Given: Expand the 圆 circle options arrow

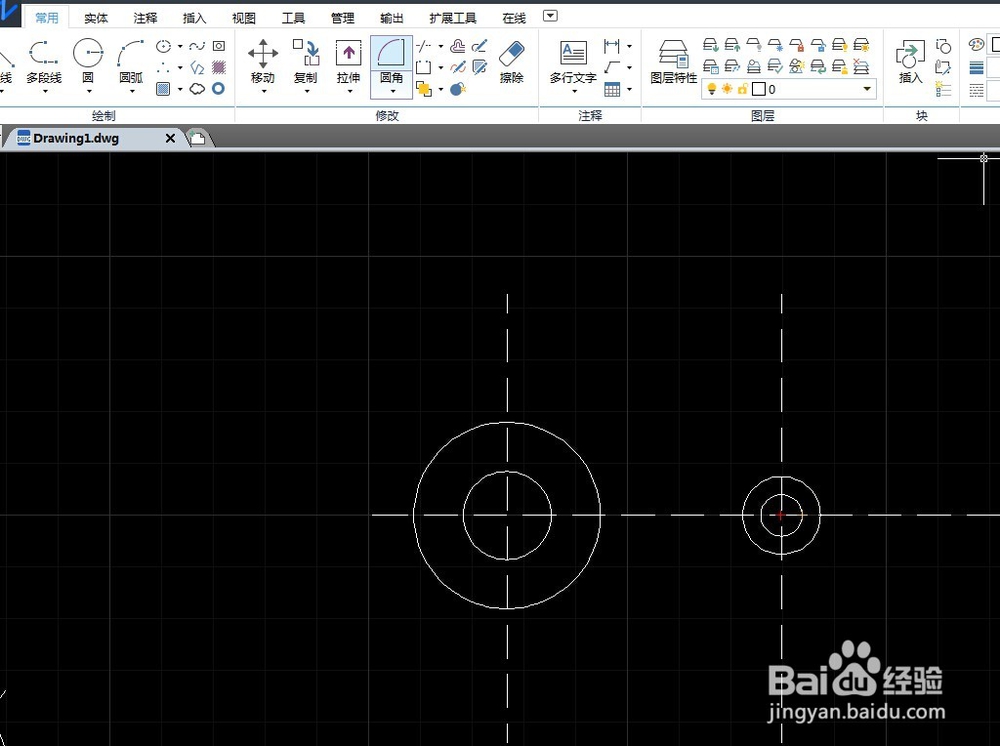Looking at the screenshot, I should pyautogui.click(x=89, y=92).
